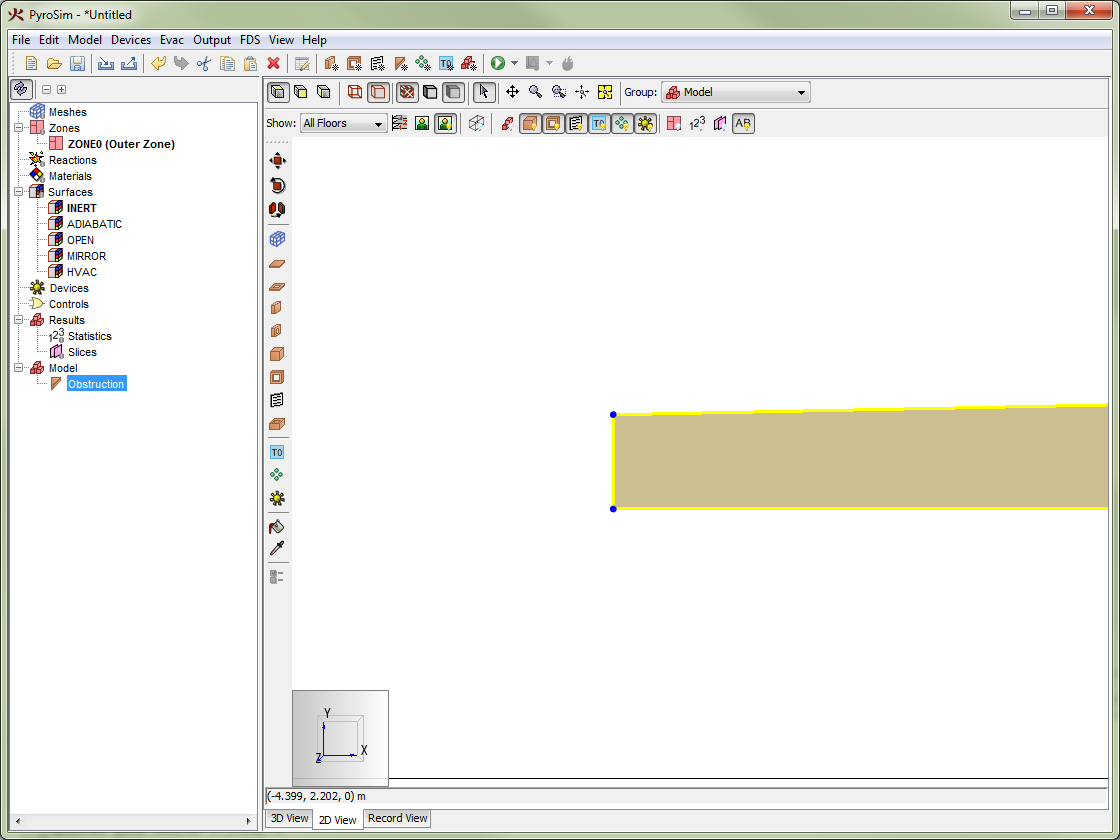Switch to the Record View tab
This screenshot has height=840, width=1120.
397,818
